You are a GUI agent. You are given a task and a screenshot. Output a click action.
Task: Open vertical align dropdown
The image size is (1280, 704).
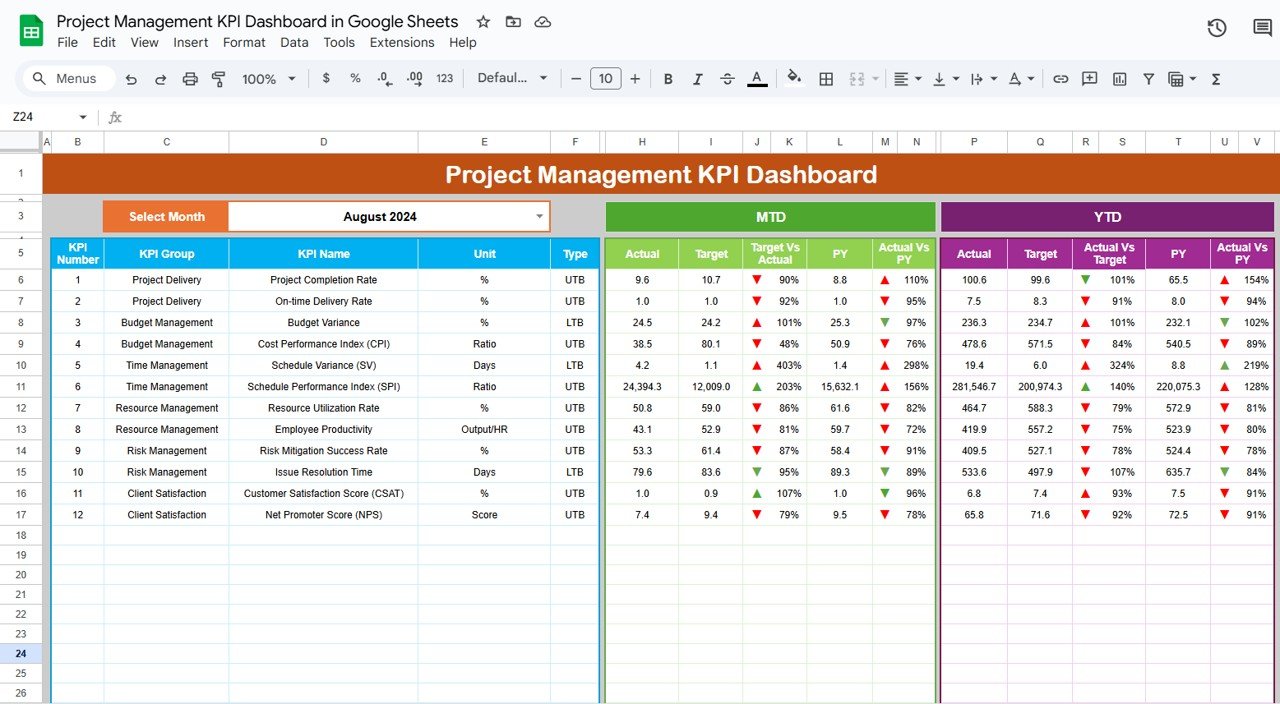(944, 79)
